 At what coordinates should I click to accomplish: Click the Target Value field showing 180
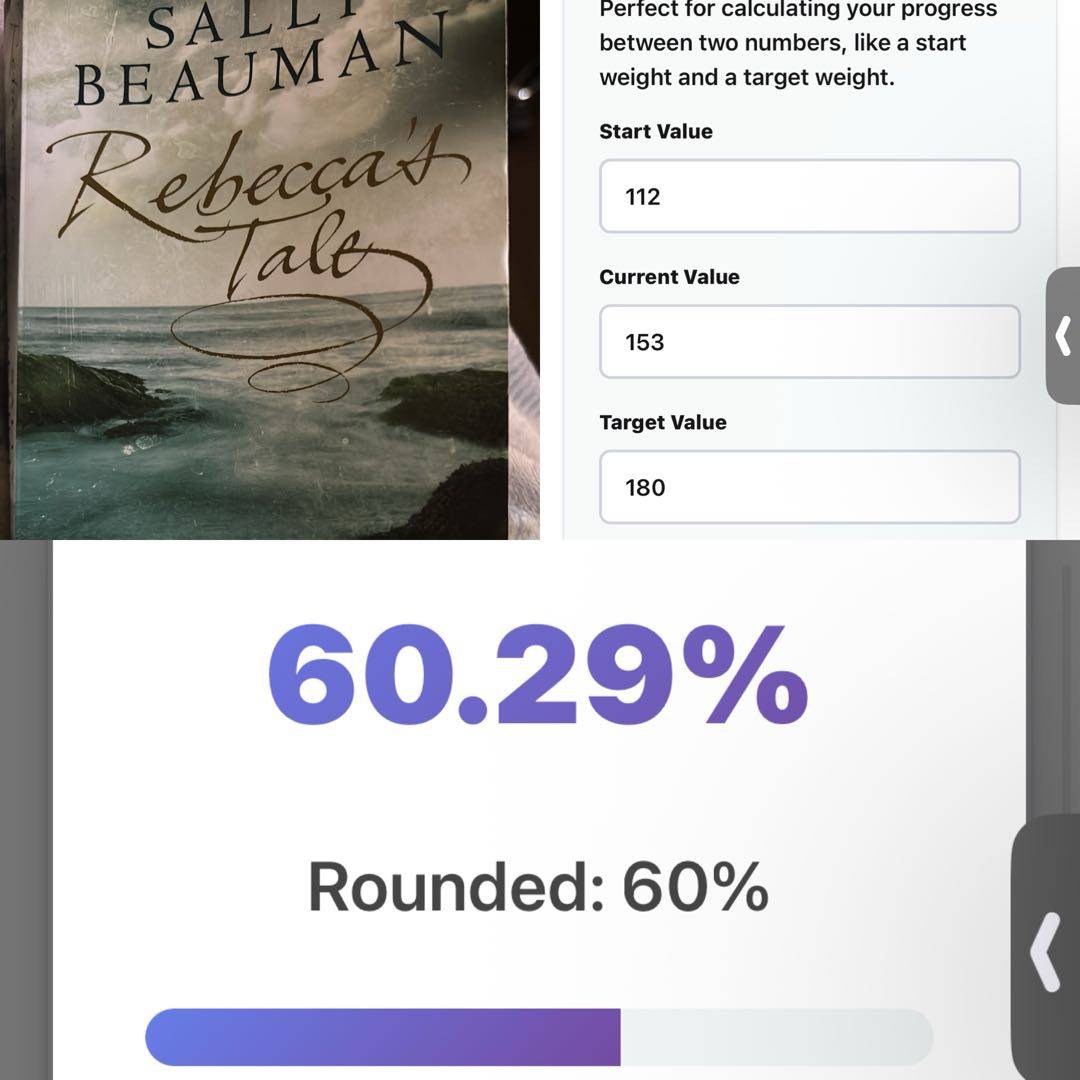tap(809, 487)
